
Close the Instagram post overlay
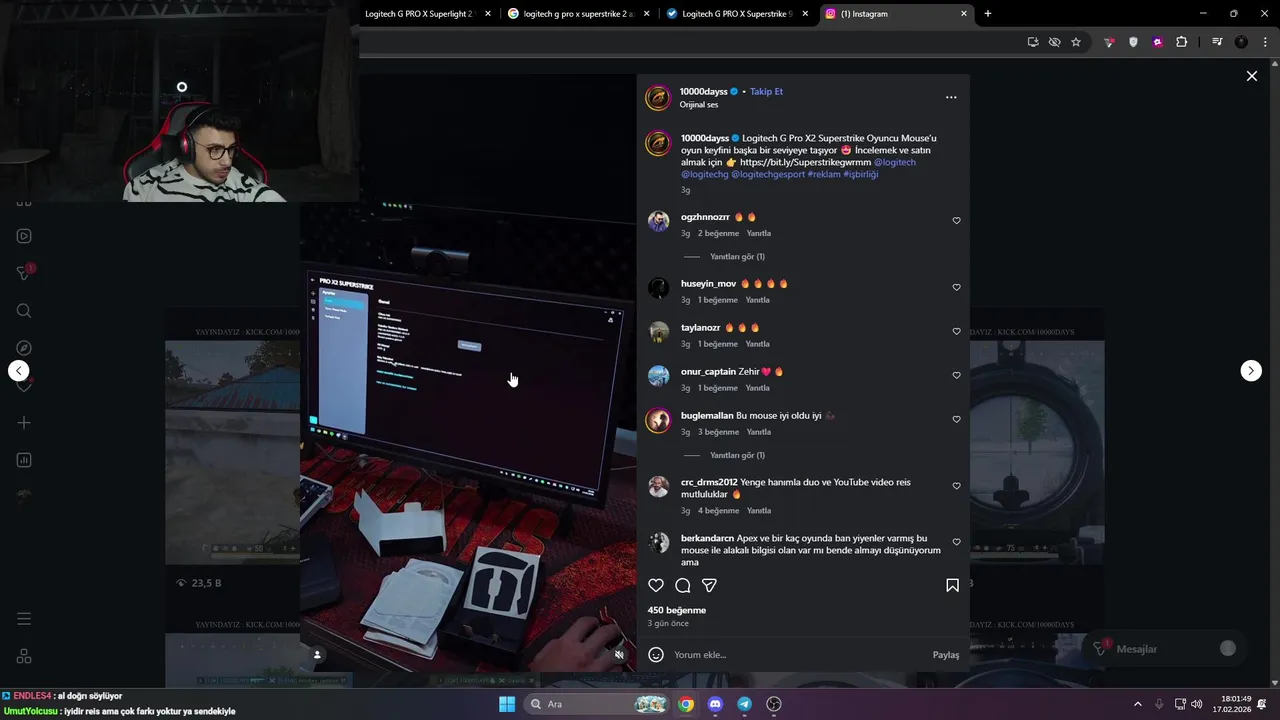coord(1251,76)
